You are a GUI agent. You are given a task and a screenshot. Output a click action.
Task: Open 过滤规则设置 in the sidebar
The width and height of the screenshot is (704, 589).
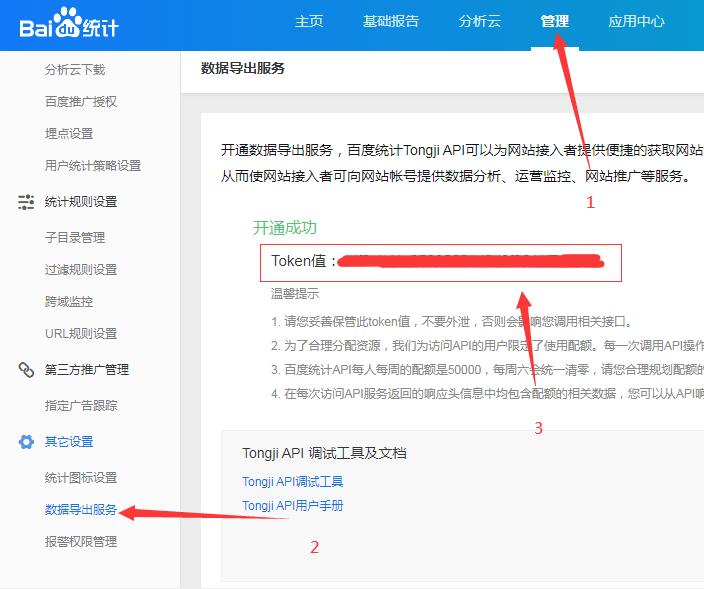point(81,270)
